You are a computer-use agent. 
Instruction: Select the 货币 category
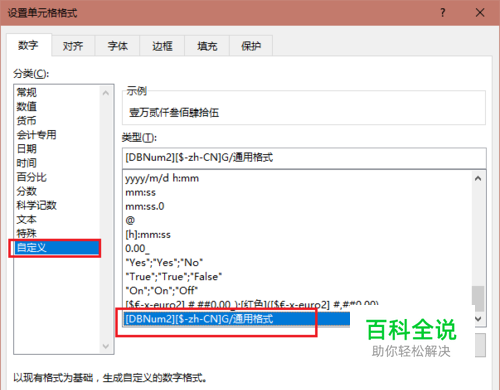click(x=27, y=121)
